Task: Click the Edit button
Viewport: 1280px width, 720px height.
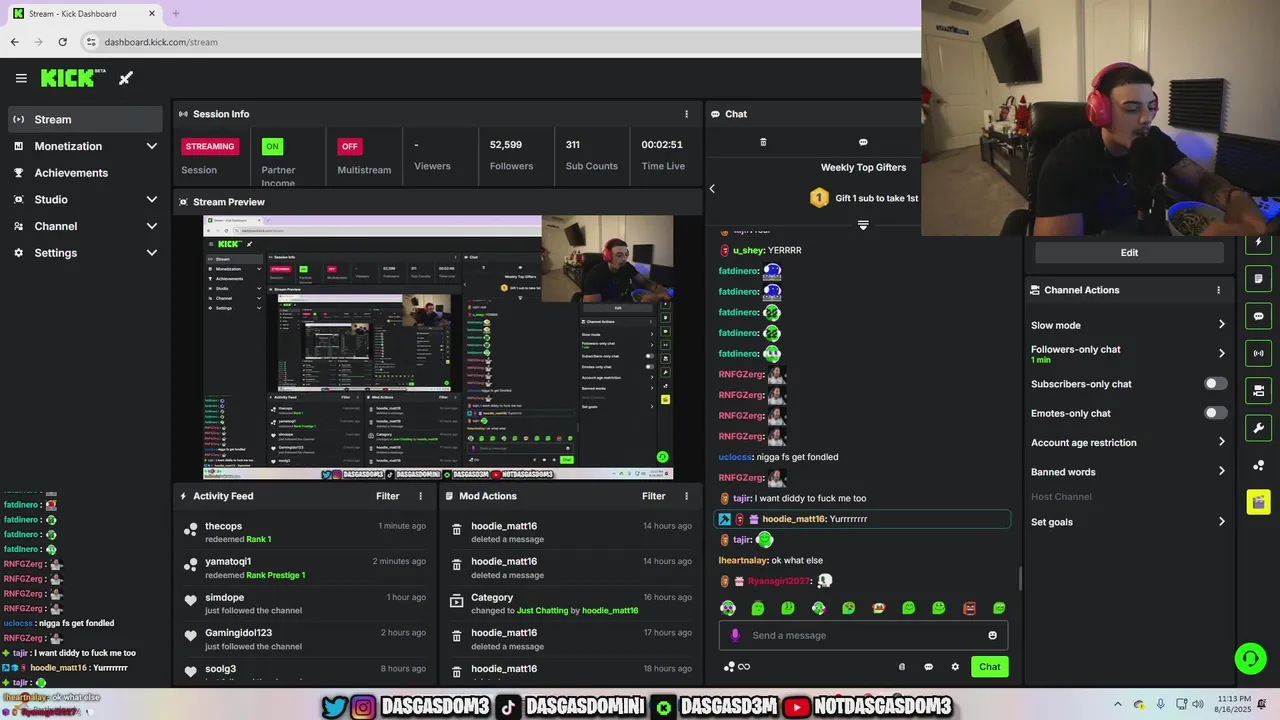Action: (1129, 253)
